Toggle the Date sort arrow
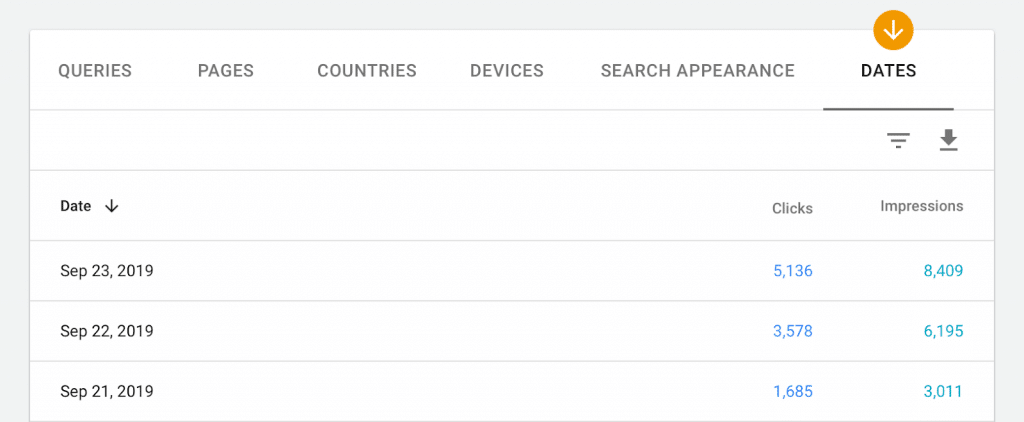This screenshot has height=422, width=1024. click(111, 206)
